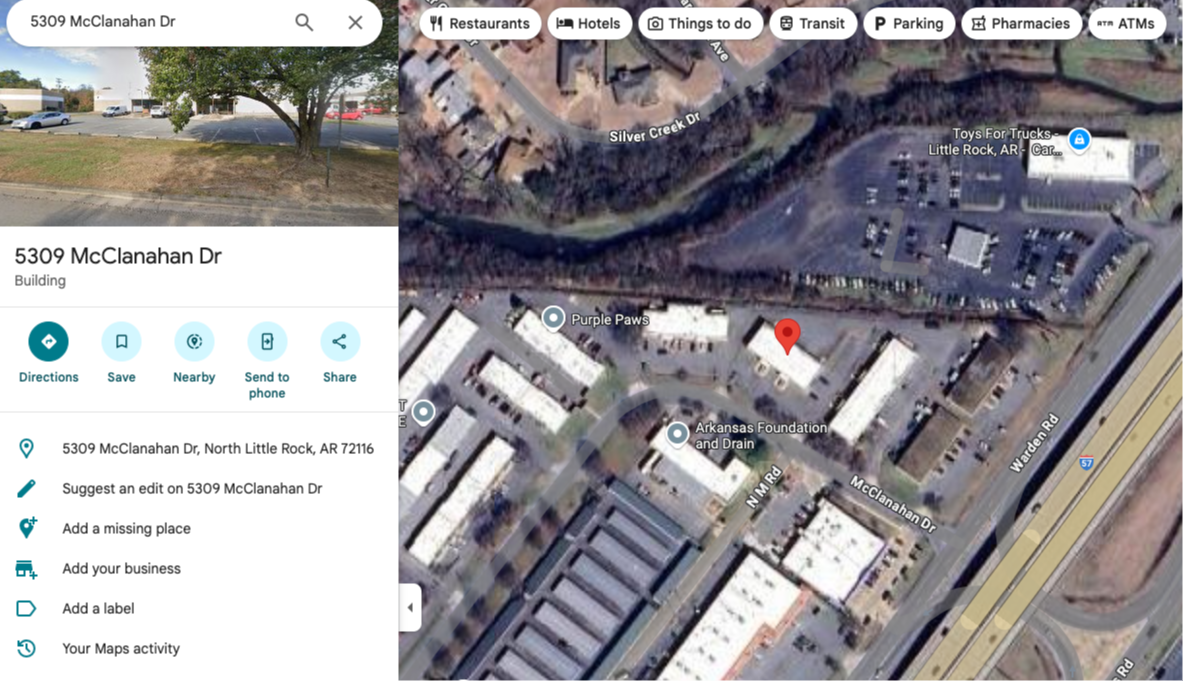The width and height of the screenshot is (1183, 681).
Task: Click the Arkansas Foundation and Drain marker
Action: 677,434
